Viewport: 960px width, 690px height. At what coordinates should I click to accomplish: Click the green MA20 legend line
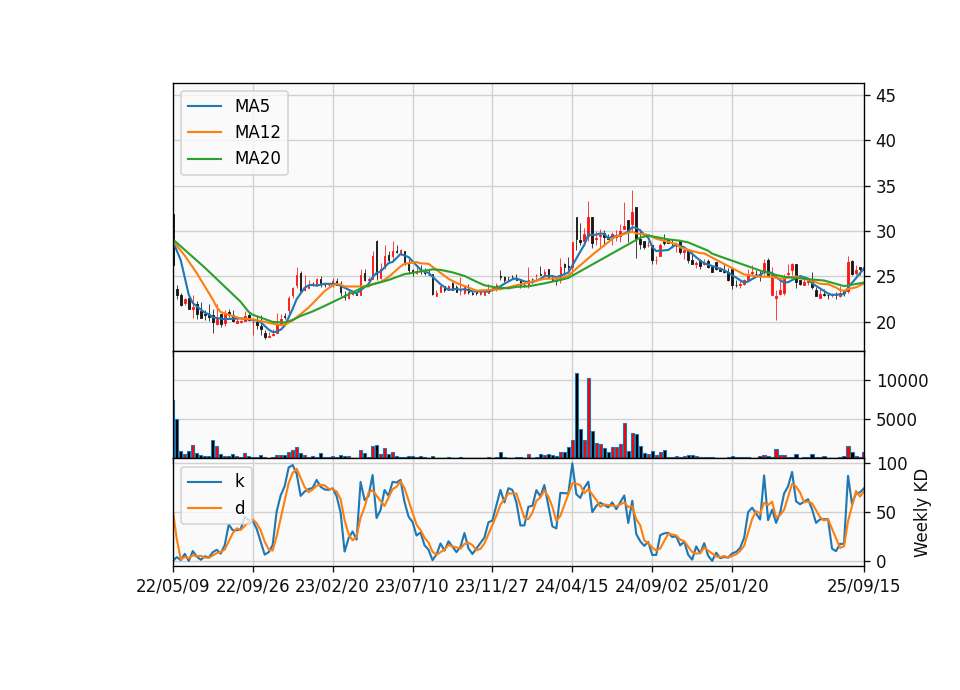[x=204, y=159]
